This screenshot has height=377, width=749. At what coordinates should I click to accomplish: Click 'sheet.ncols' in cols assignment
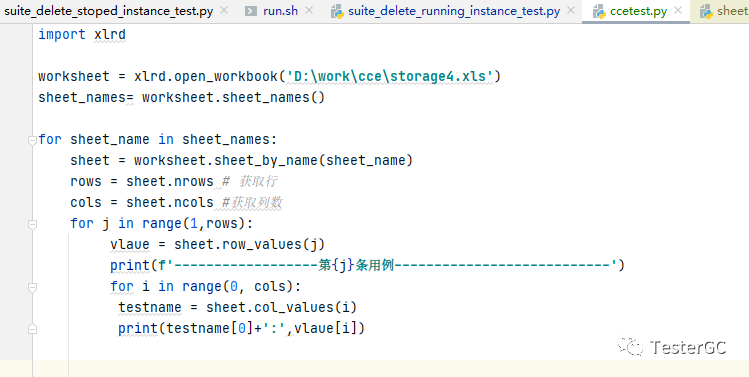tap(170, 203)
